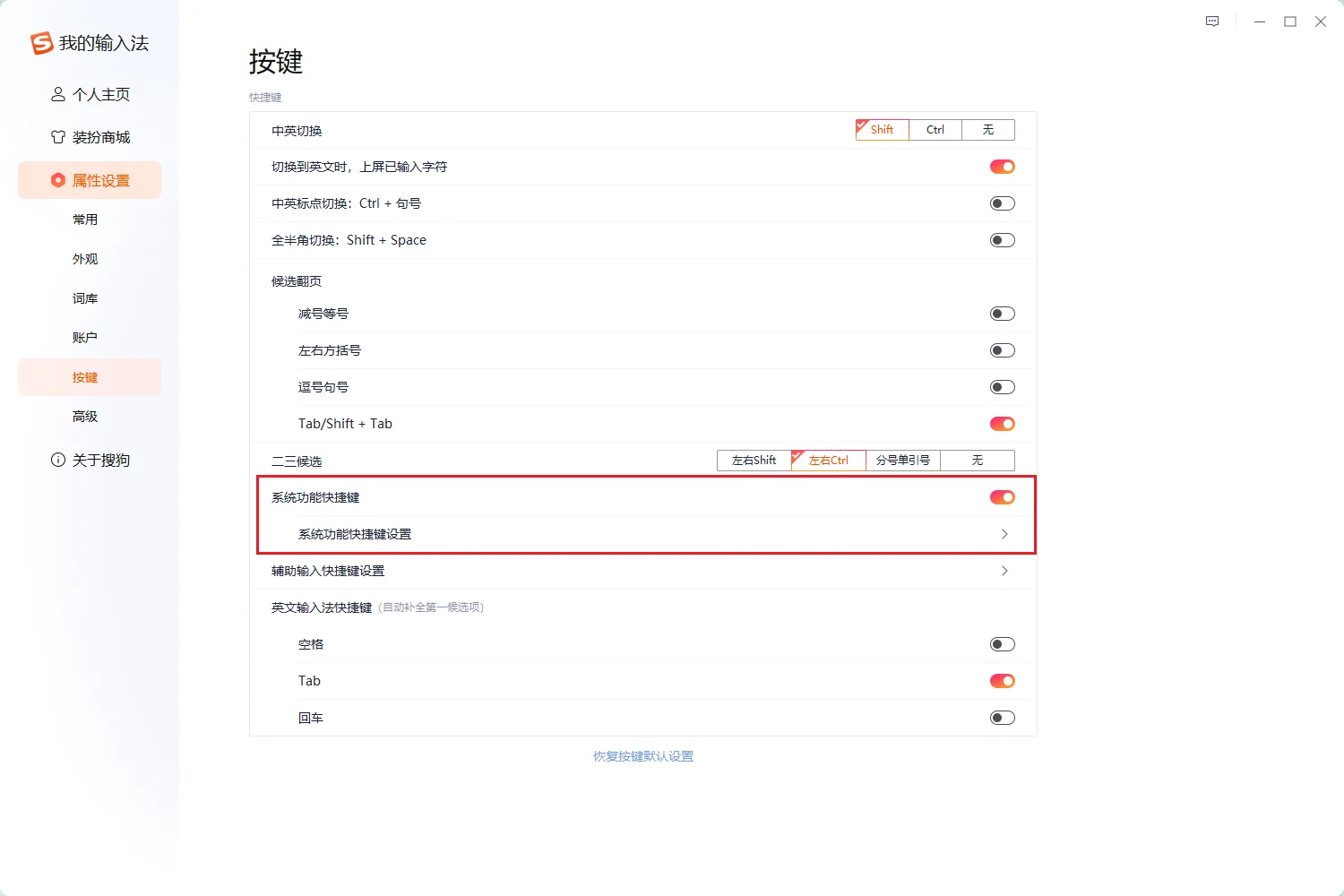Click the 属性设置 gear icon
The width and height of the screenshot is (1344, 896).
(x=59, y=179)
